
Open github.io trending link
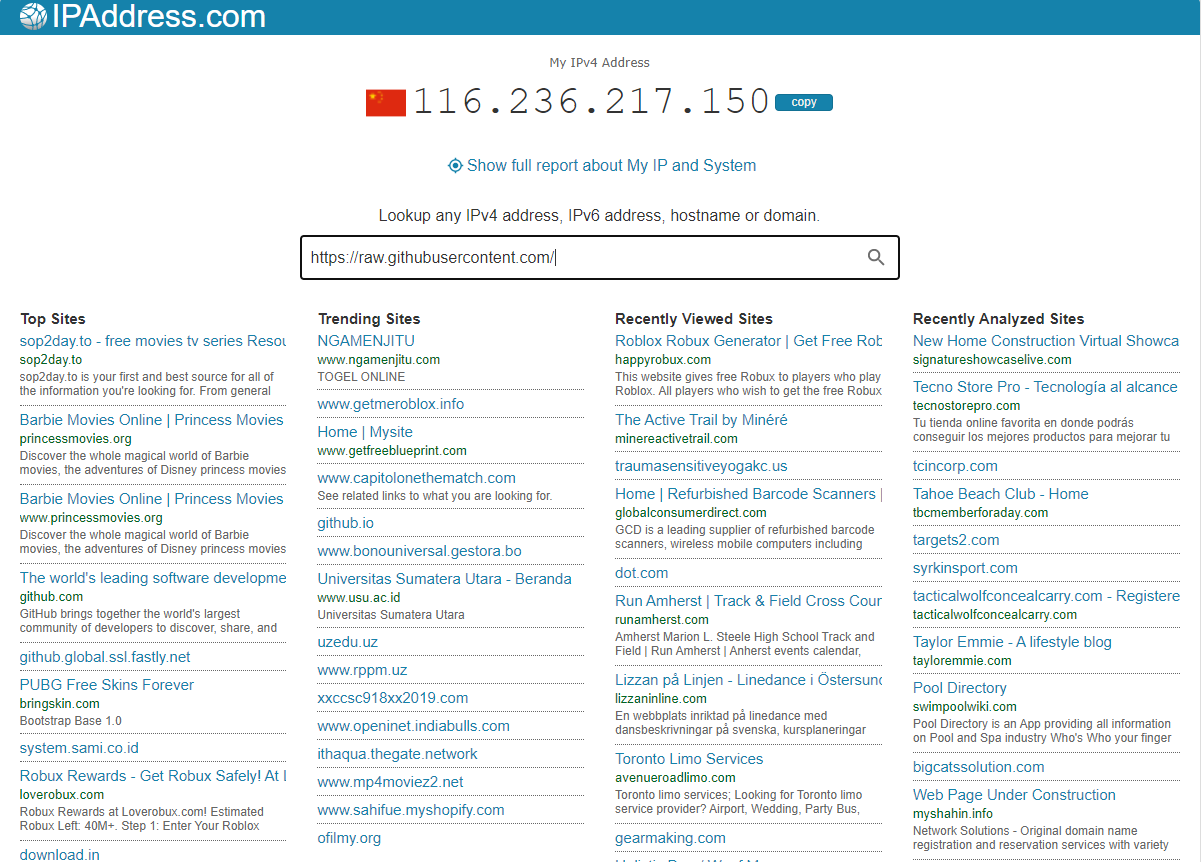click(x=346, y=523)
